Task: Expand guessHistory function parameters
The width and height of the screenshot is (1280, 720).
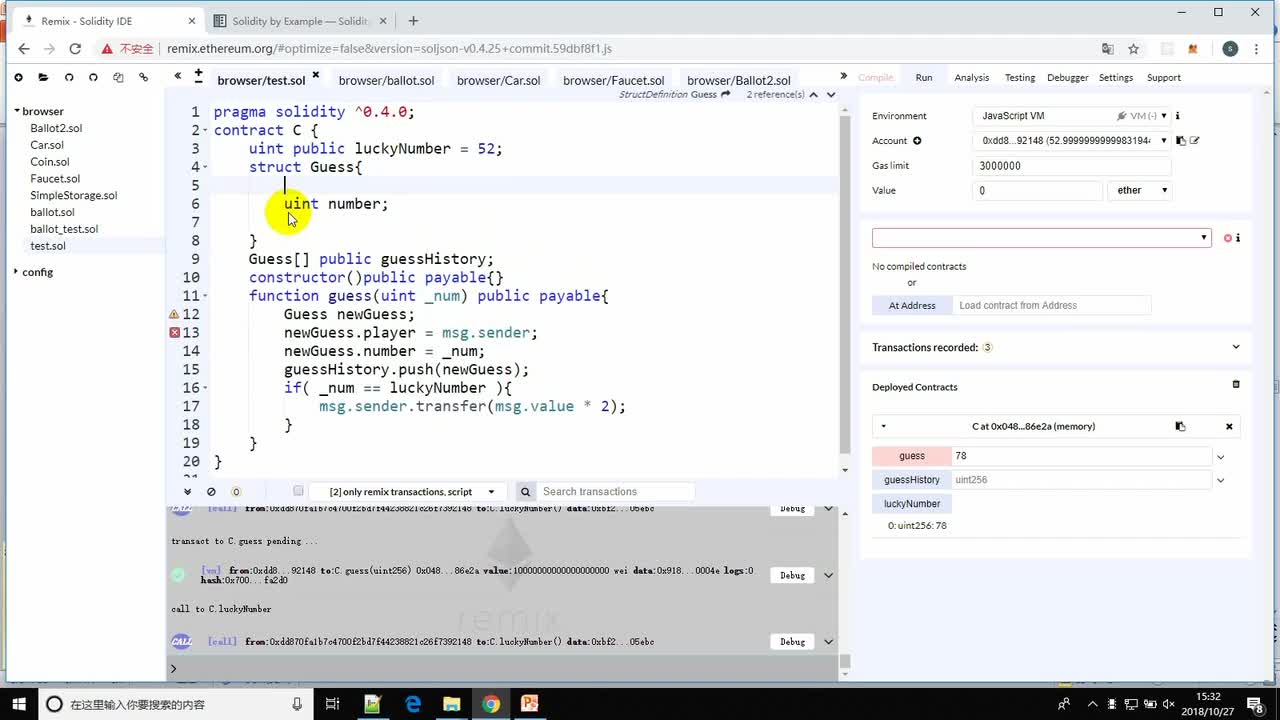Action: (1220, 480)
